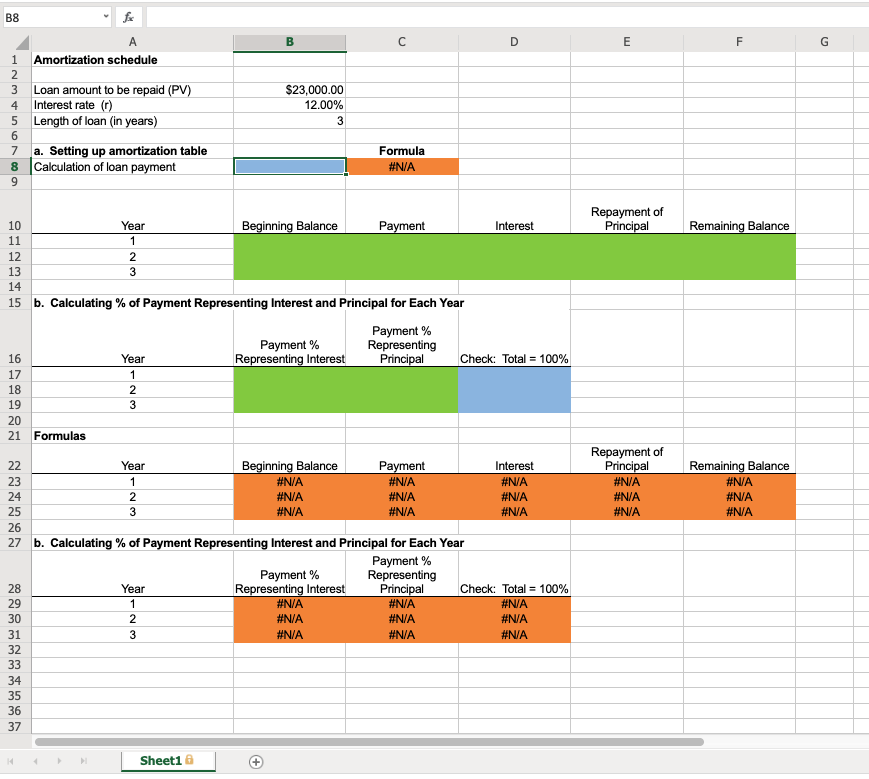Click the $23,000.00 loan amount cell
The image size is (869, 779).
coord(290,90)
